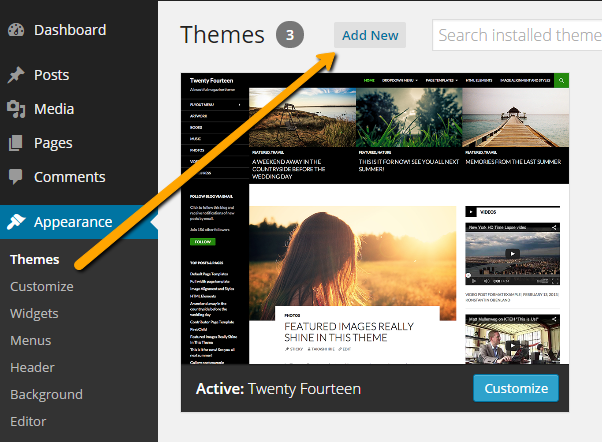This screenshot has width=602, height=442.
Task: Open the Dashboard menu
Action: pyautogui.click(x=70, y=30)
